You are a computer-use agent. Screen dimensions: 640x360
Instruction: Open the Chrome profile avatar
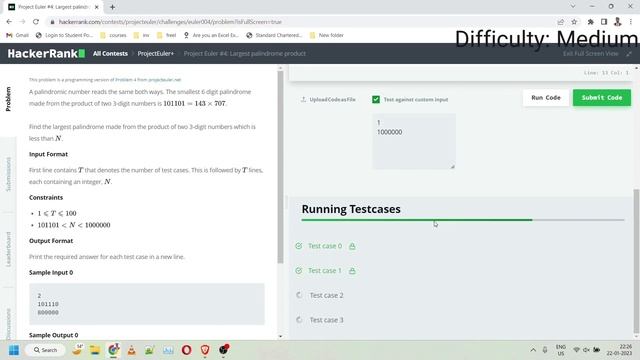pyautogui.click(x=618, y=22)
